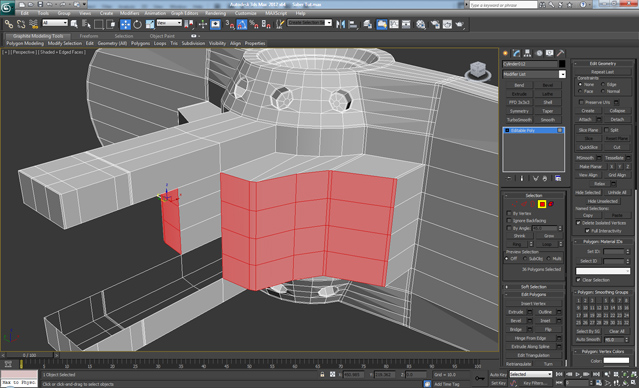Viewport: 639px width, 388px height.
Task: Toggle the Percent Snap icon
Action: coord(254,24)
